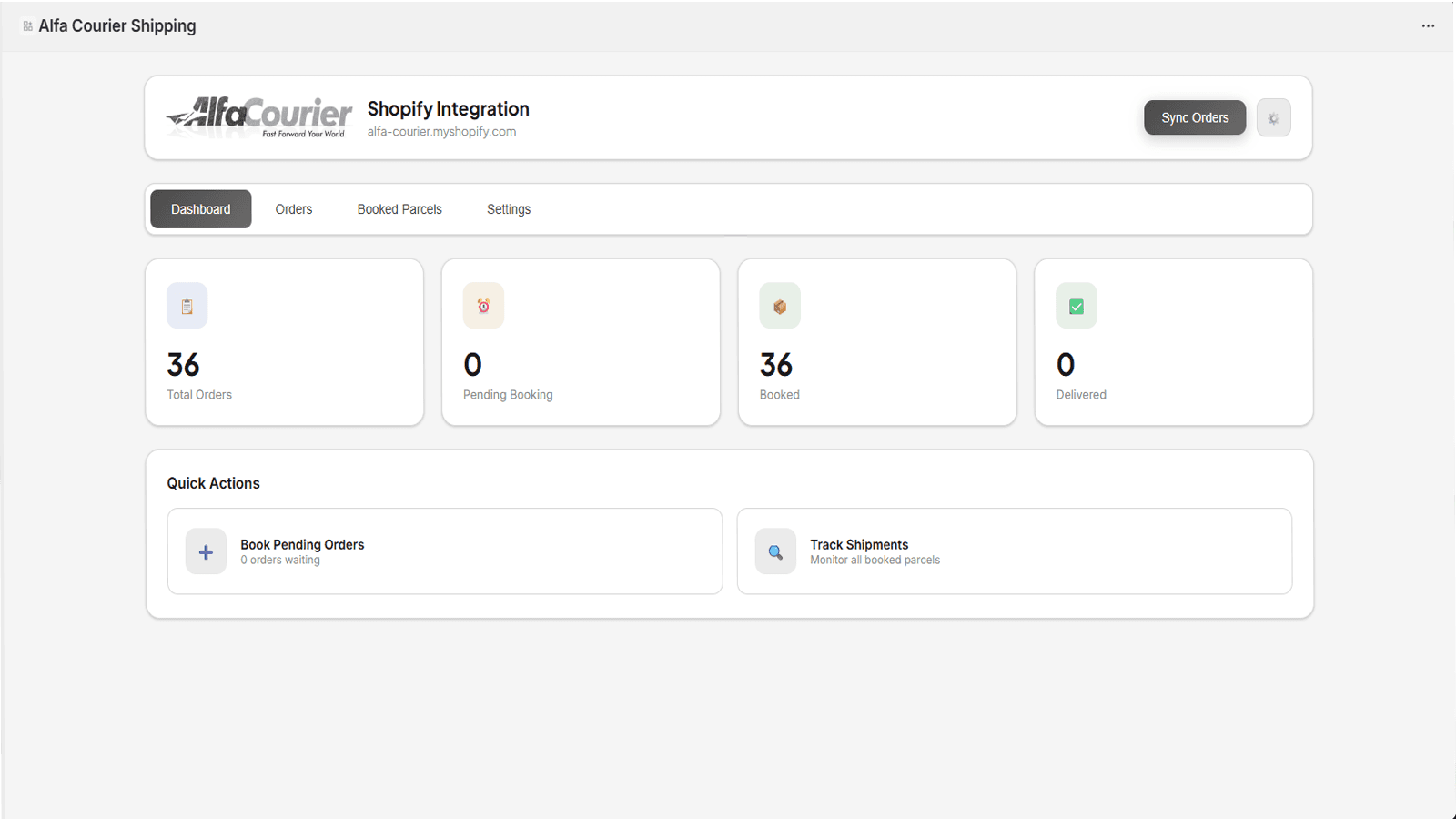Select the Dashboard tab
Screen dimensions: 1456x819
pos(201,209)
